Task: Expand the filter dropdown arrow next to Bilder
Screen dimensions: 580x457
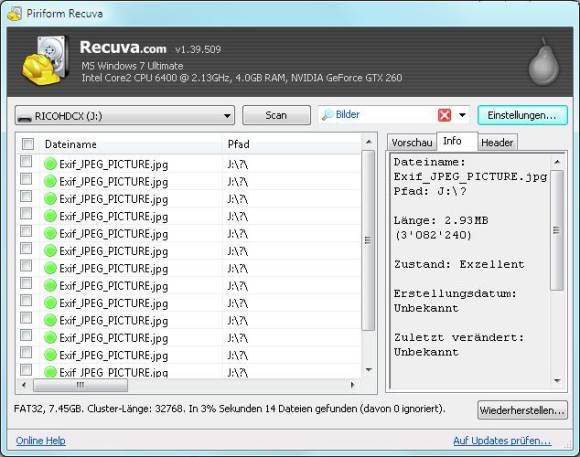Action: pyautogui.click(x=462, y=115)
